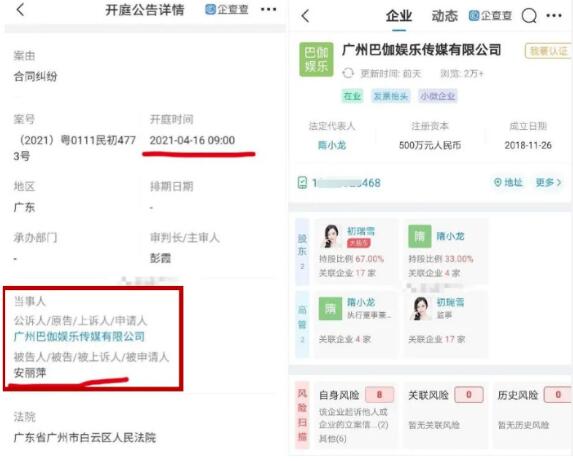Open 关联风险 count badge 0
This screenshot has width=573, height=461.
(x=469, y=395)
